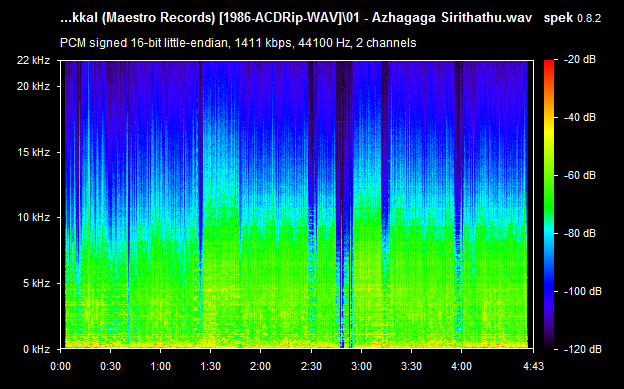Click the red top of color scale bar
Viewport: 624px width, 389px height.
549,63
